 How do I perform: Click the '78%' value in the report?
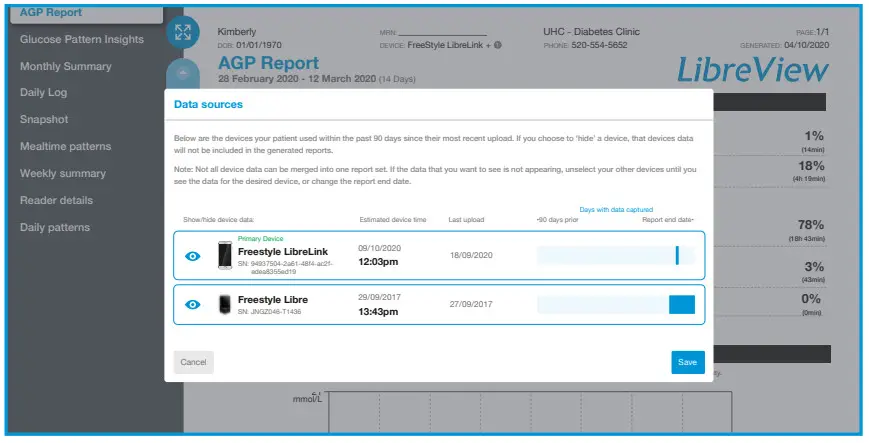(x=810, y=225)
